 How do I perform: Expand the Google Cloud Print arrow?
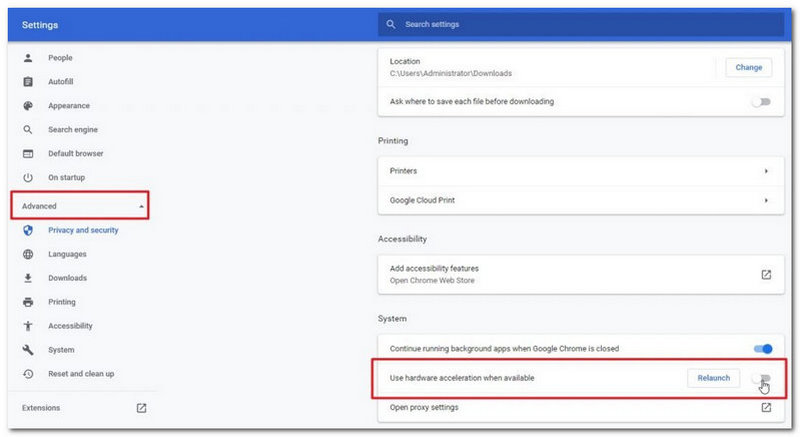pyautogui.click(x=766, y=200)
